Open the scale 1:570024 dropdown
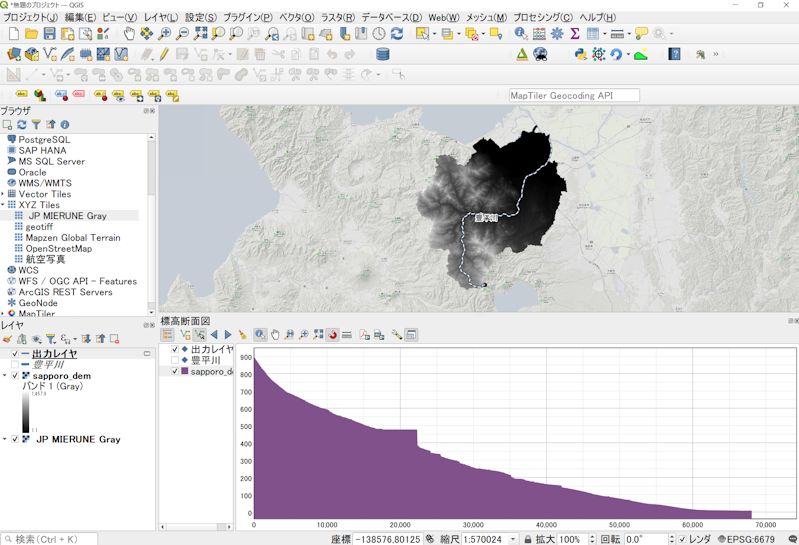Screen dimensions: 799x545 click(513, 539)
